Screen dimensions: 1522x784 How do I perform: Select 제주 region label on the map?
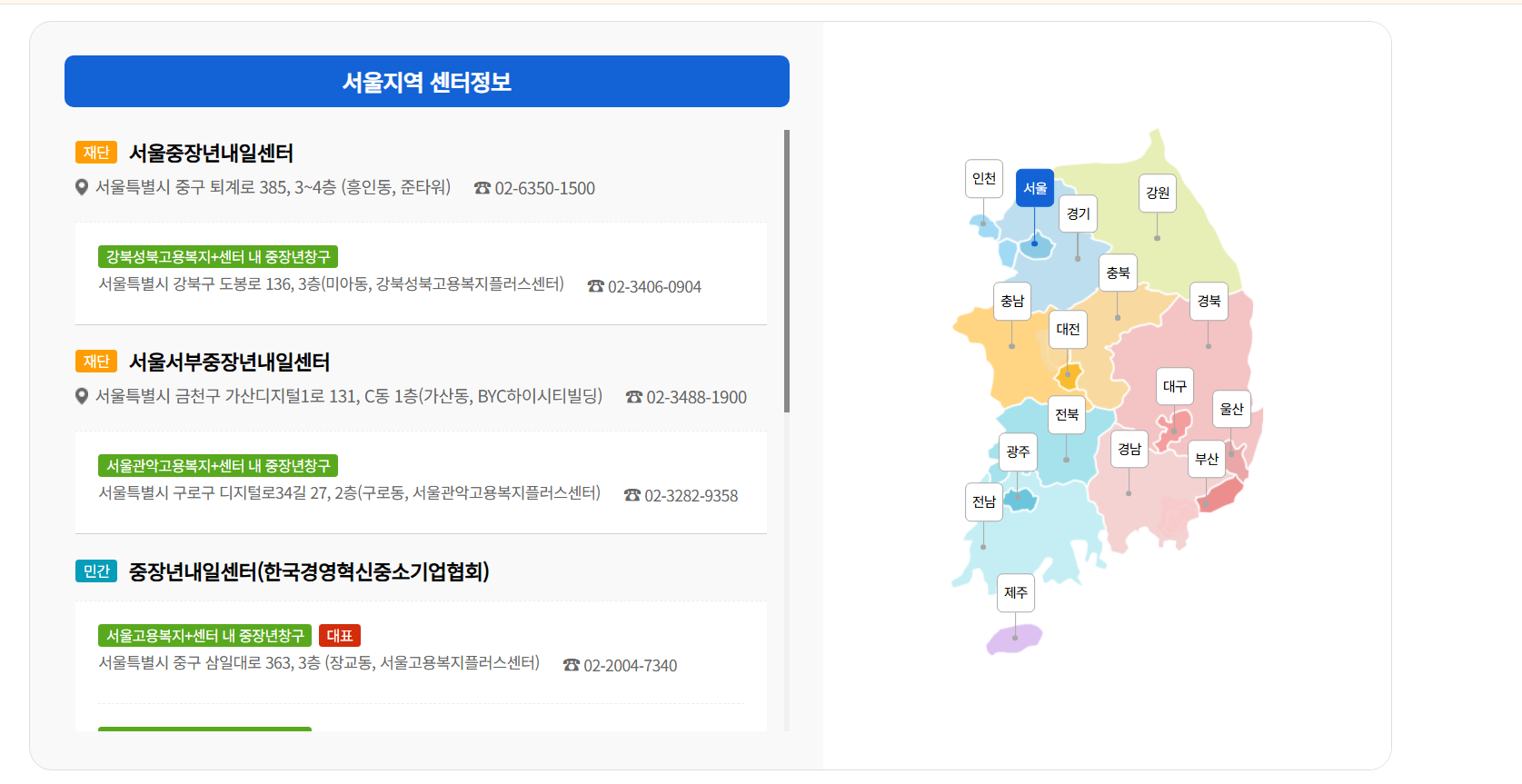point(1015,592)
